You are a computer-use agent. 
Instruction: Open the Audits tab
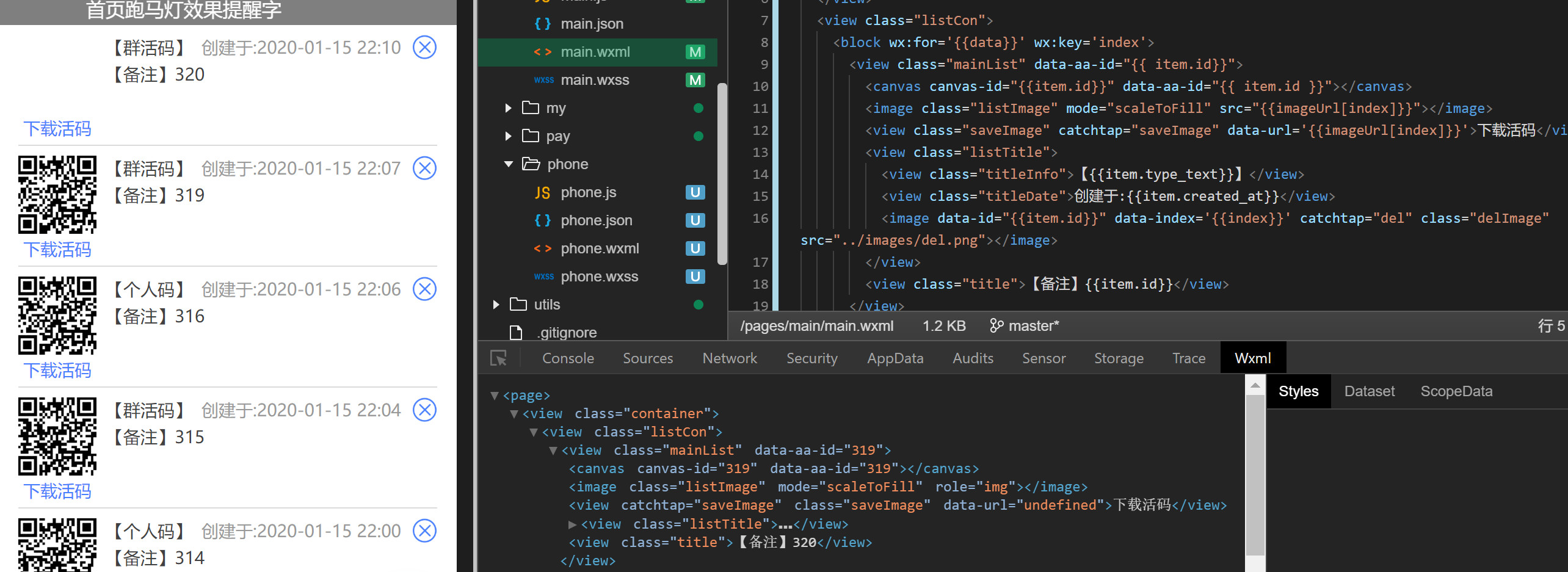pos(973,358)
